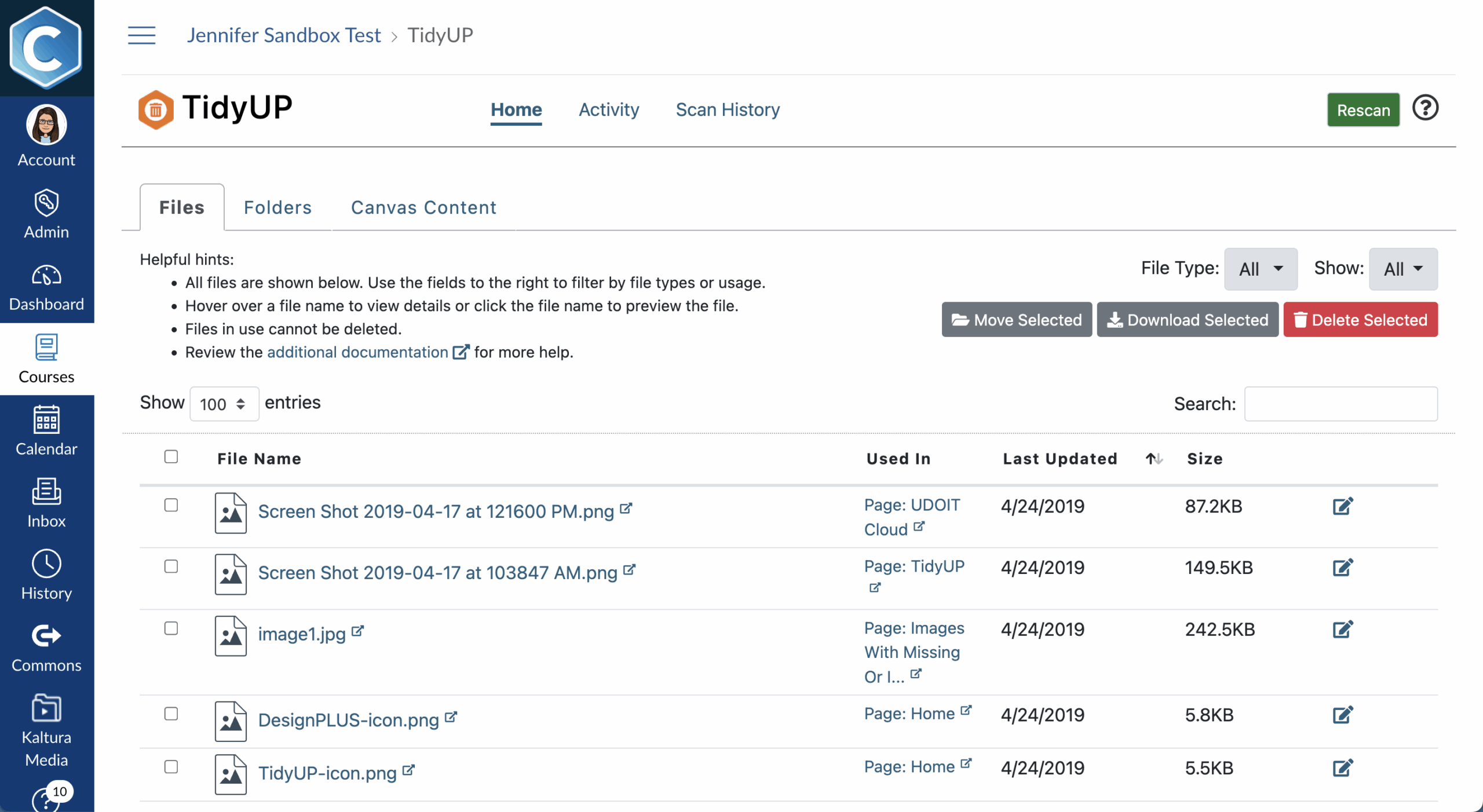Focus the Search input field

coord(1340,404)
